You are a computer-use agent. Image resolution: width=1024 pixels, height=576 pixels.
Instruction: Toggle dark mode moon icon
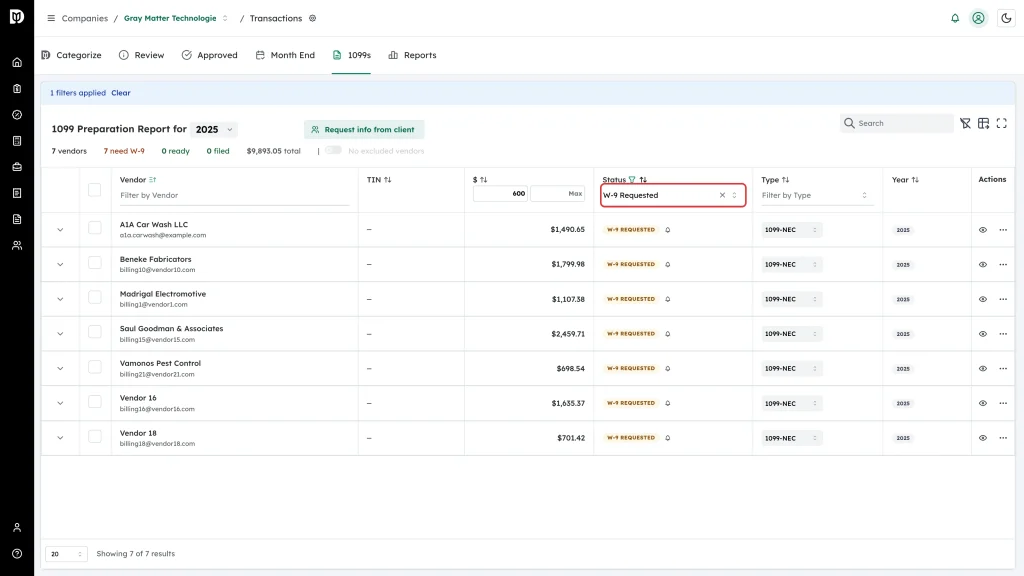click(1006, 18)
